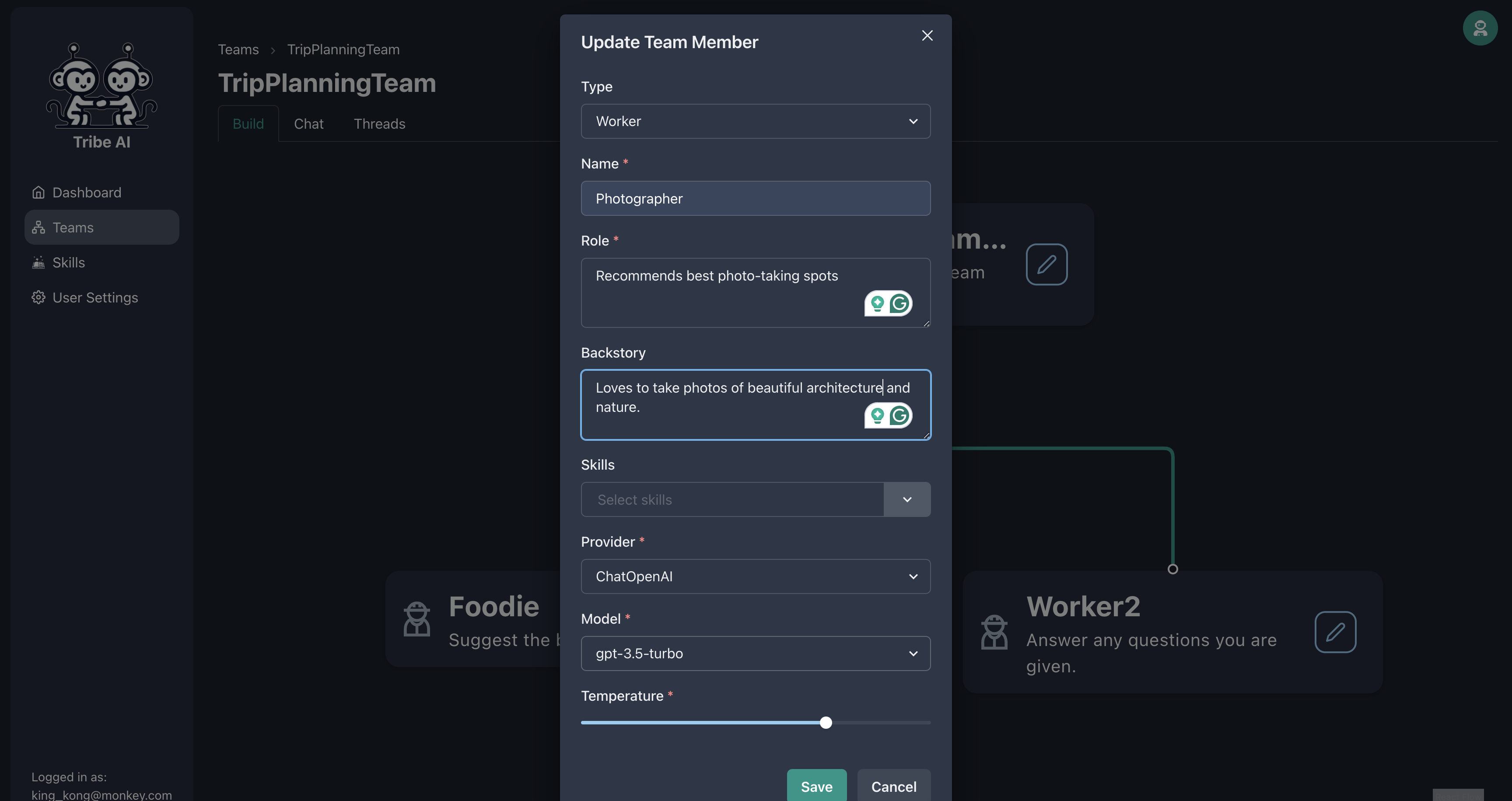
Task: Click edit pencil on the team leader card
Action: [x=1046, y=264]
